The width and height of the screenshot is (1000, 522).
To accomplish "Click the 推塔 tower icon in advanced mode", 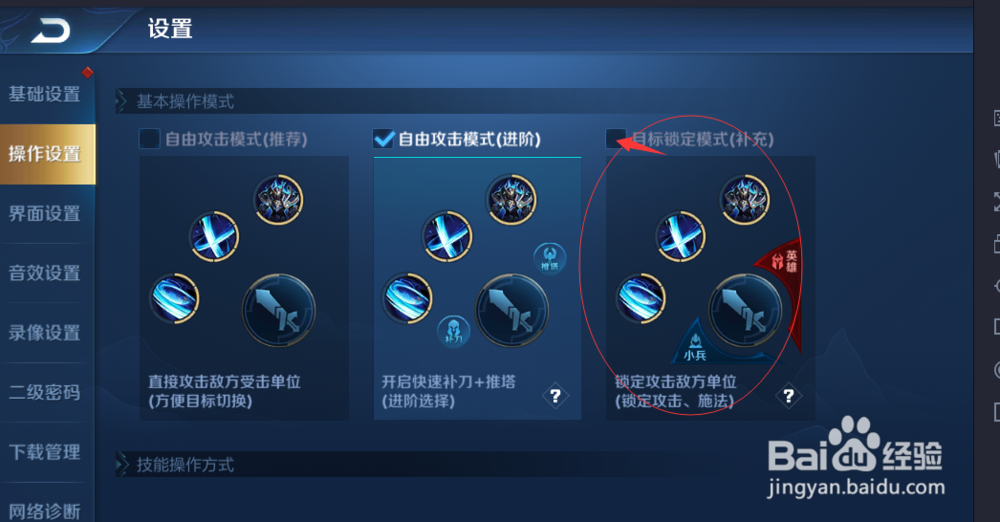I will (549, 257).
